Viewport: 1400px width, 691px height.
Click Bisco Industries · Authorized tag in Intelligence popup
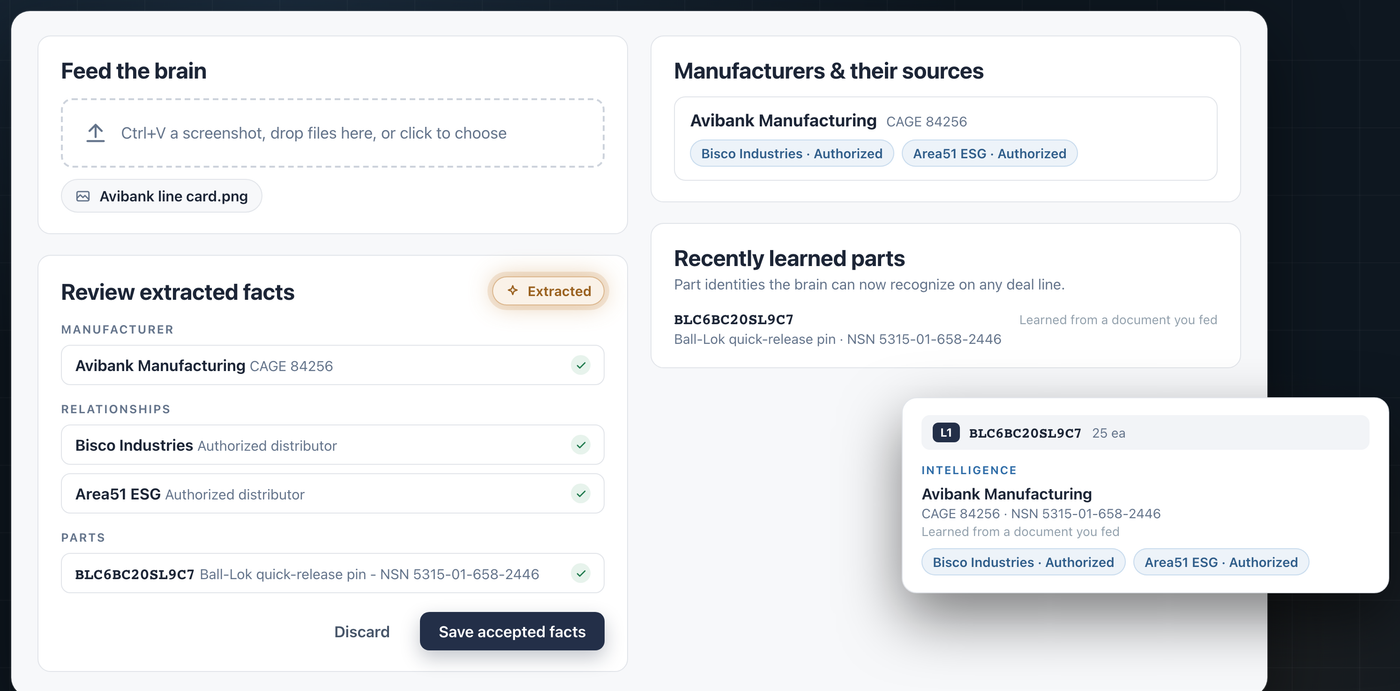click(1023, 562)
